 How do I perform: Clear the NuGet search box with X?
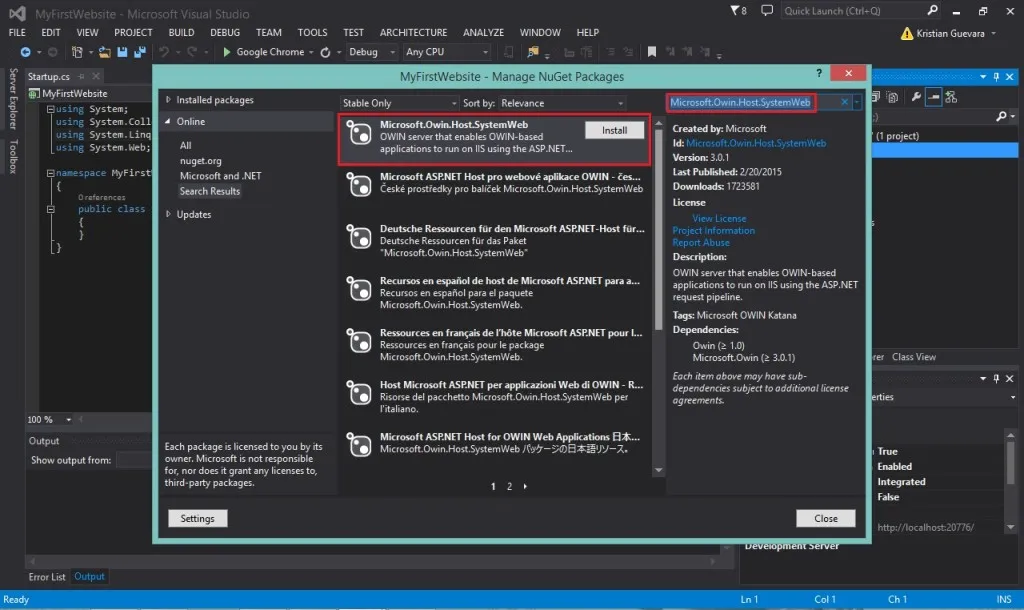844,102
